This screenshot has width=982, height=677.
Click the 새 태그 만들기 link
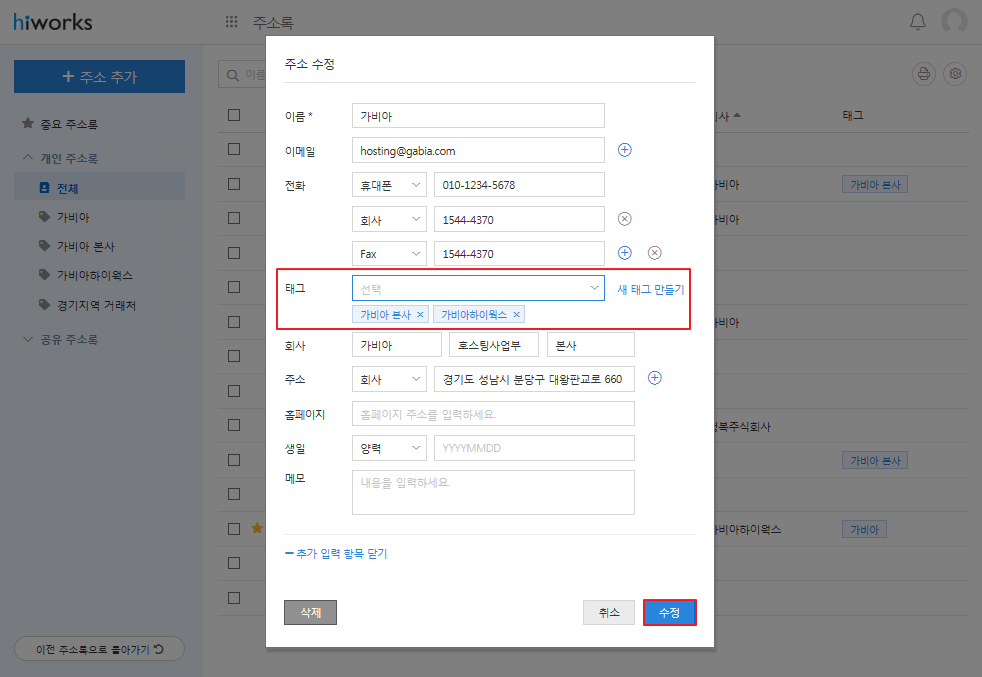tap(650, 289)
